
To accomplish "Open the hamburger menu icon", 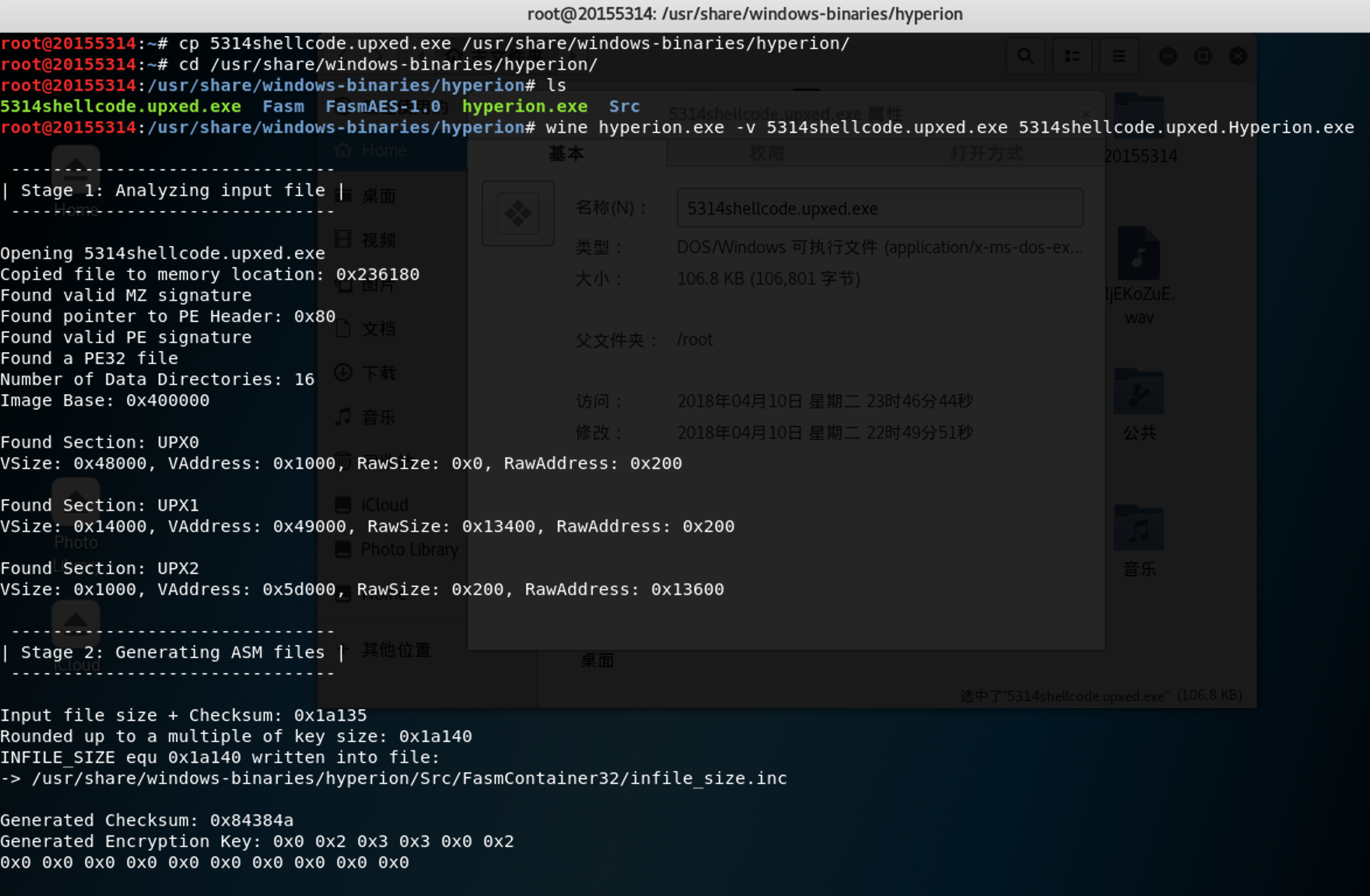I will pyautogui.click(x=1119, y=56).
